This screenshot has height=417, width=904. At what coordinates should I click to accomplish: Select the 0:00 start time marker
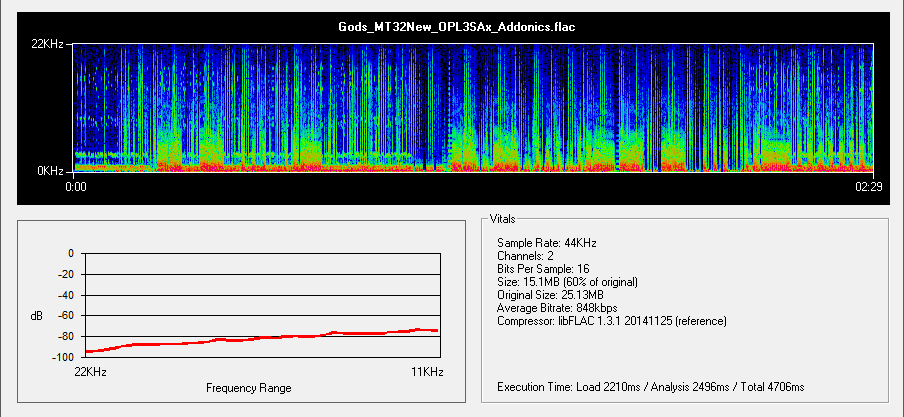pyautogui.click(x=76, y=185)
